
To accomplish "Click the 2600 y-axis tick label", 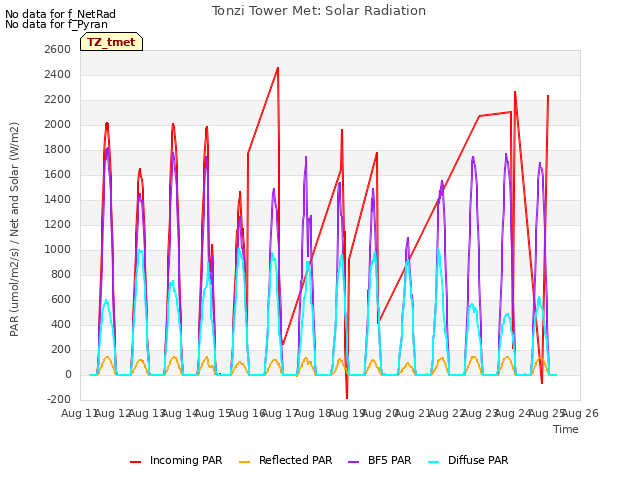I will (58, 49).
